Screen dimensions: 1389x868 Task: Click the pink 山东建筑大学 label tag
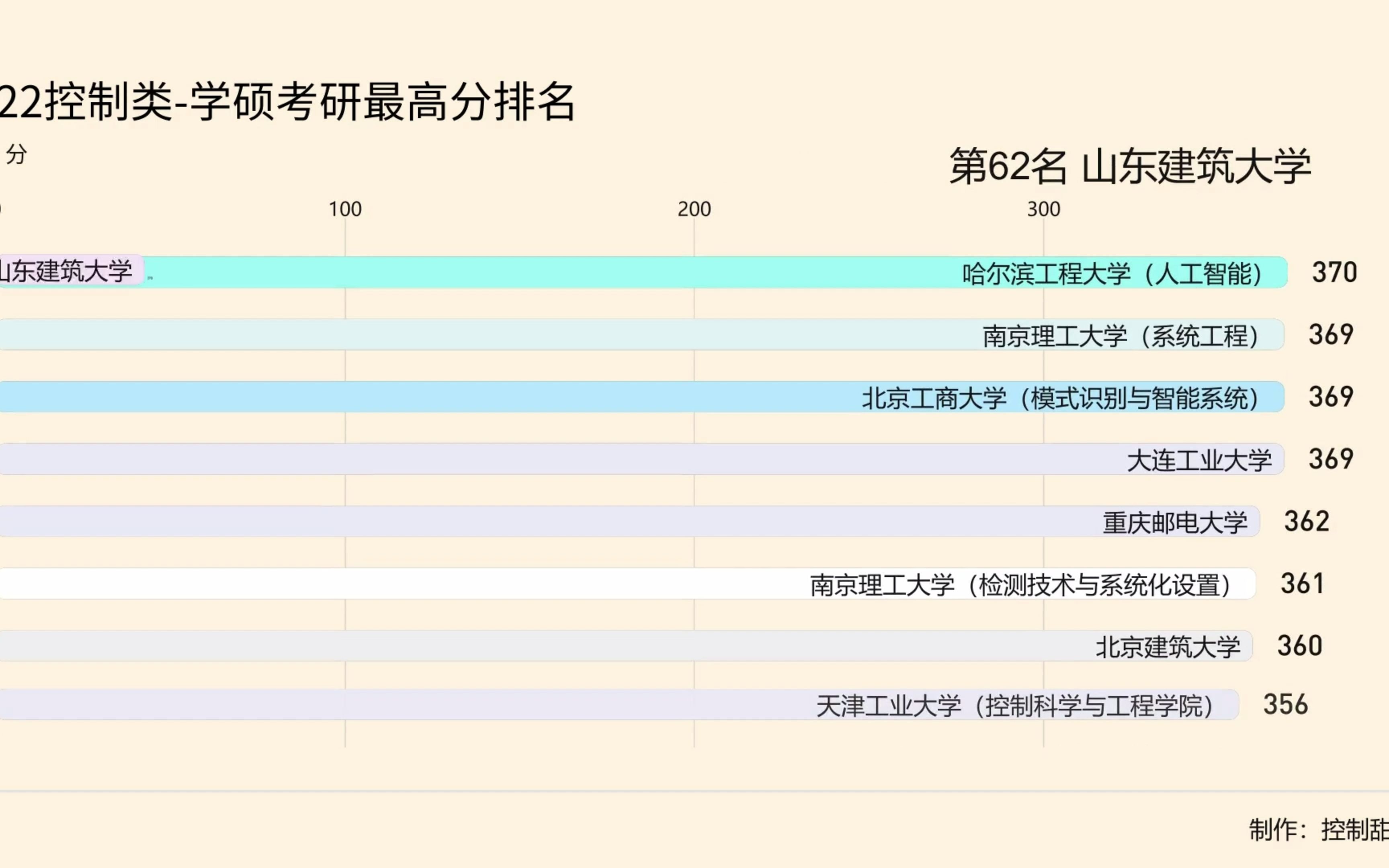(71, 270)
